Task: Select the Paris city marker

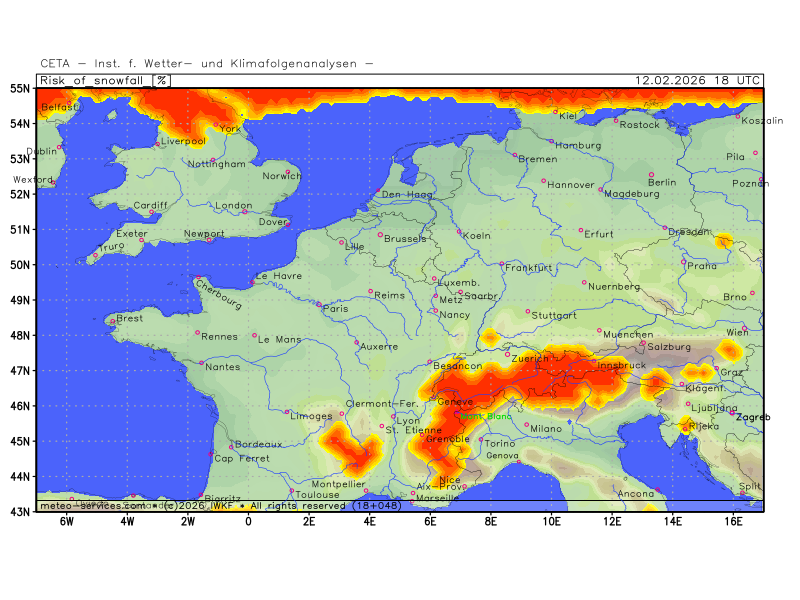Action: pos(320,304)
